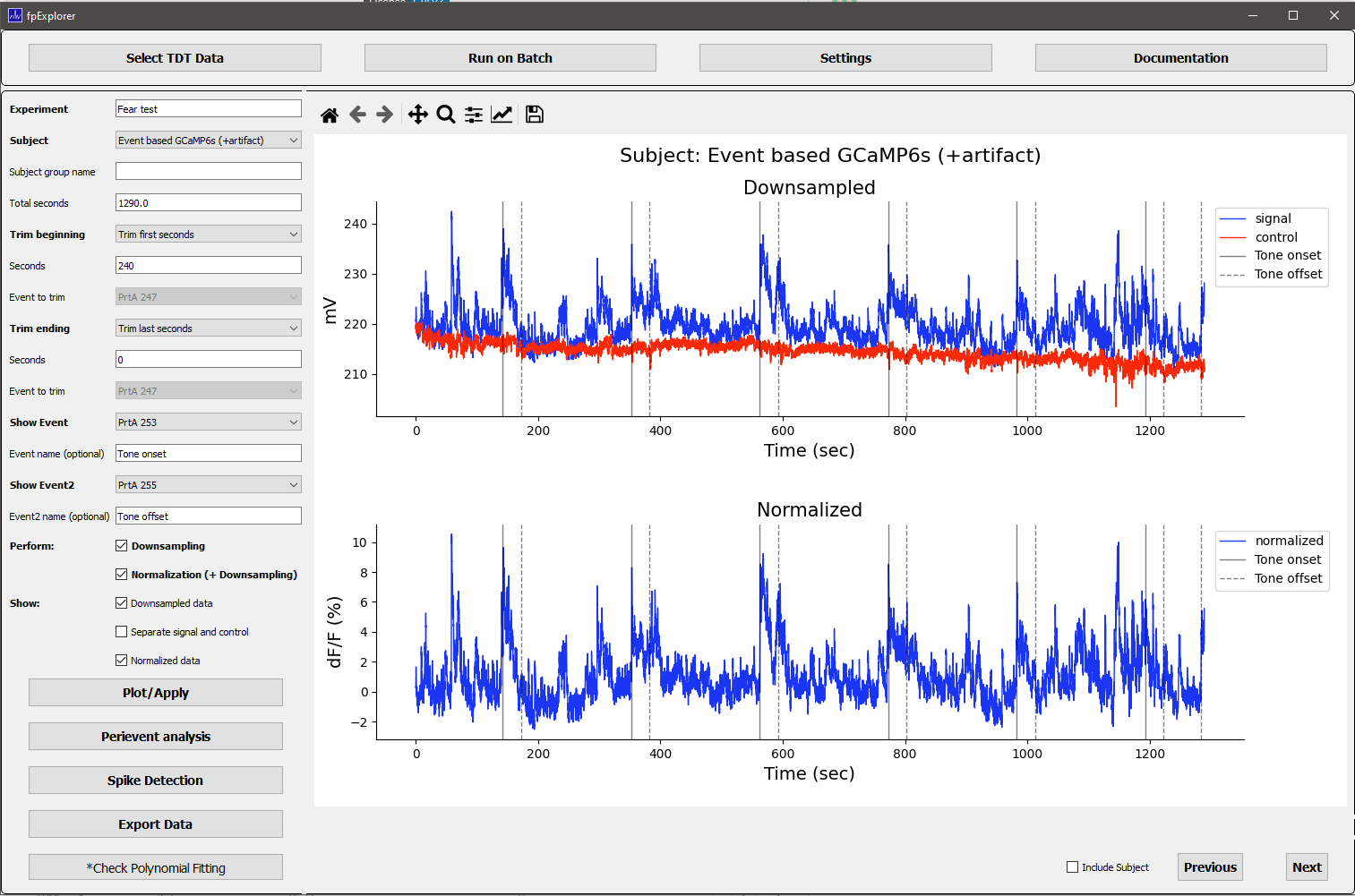Check the Include Subject checkbox
Viewport: 1355px width, 896px height.
point(1072,866)
